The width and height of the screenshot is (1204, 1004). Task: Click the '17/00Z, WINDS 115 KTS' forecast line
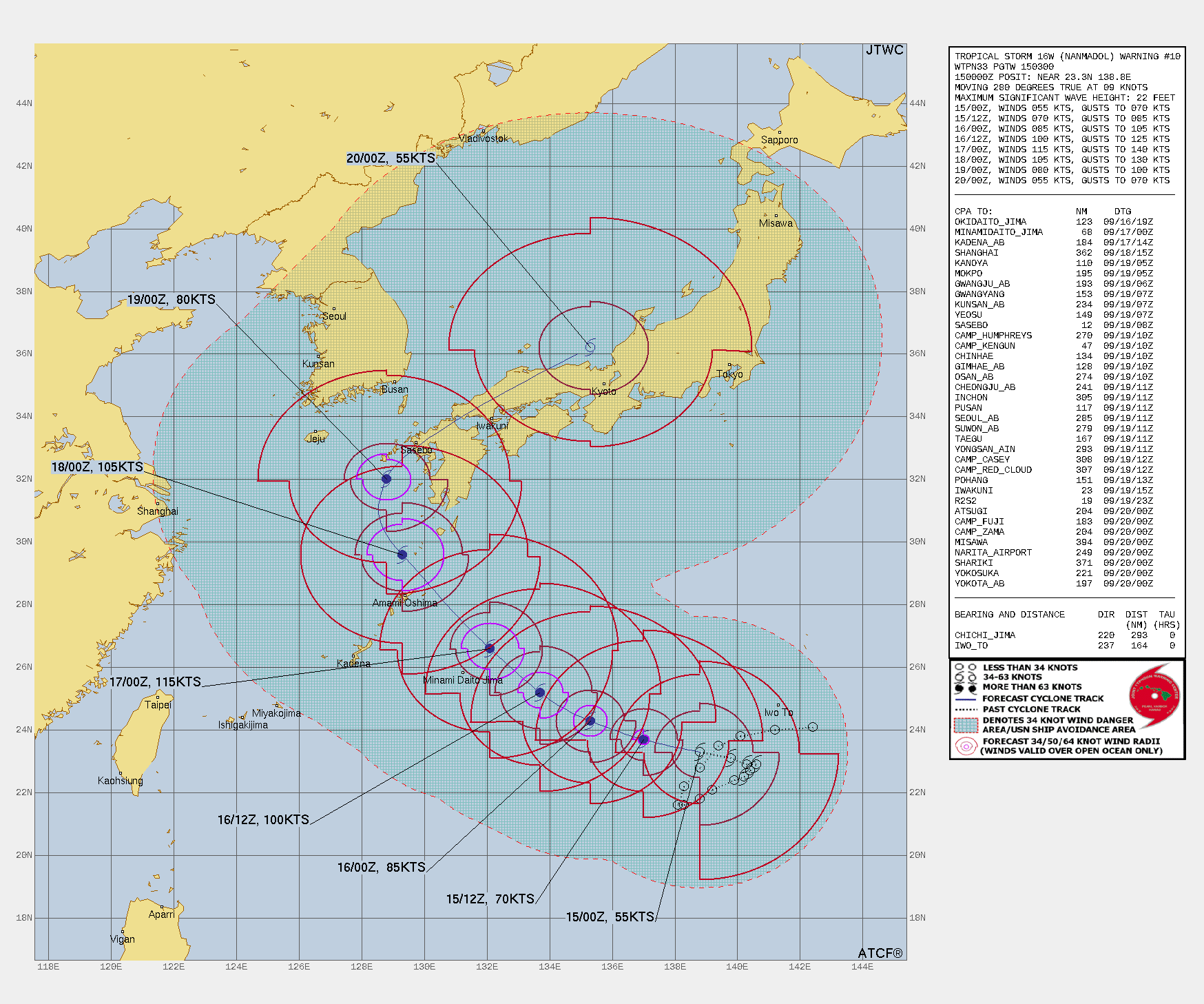1061,150
